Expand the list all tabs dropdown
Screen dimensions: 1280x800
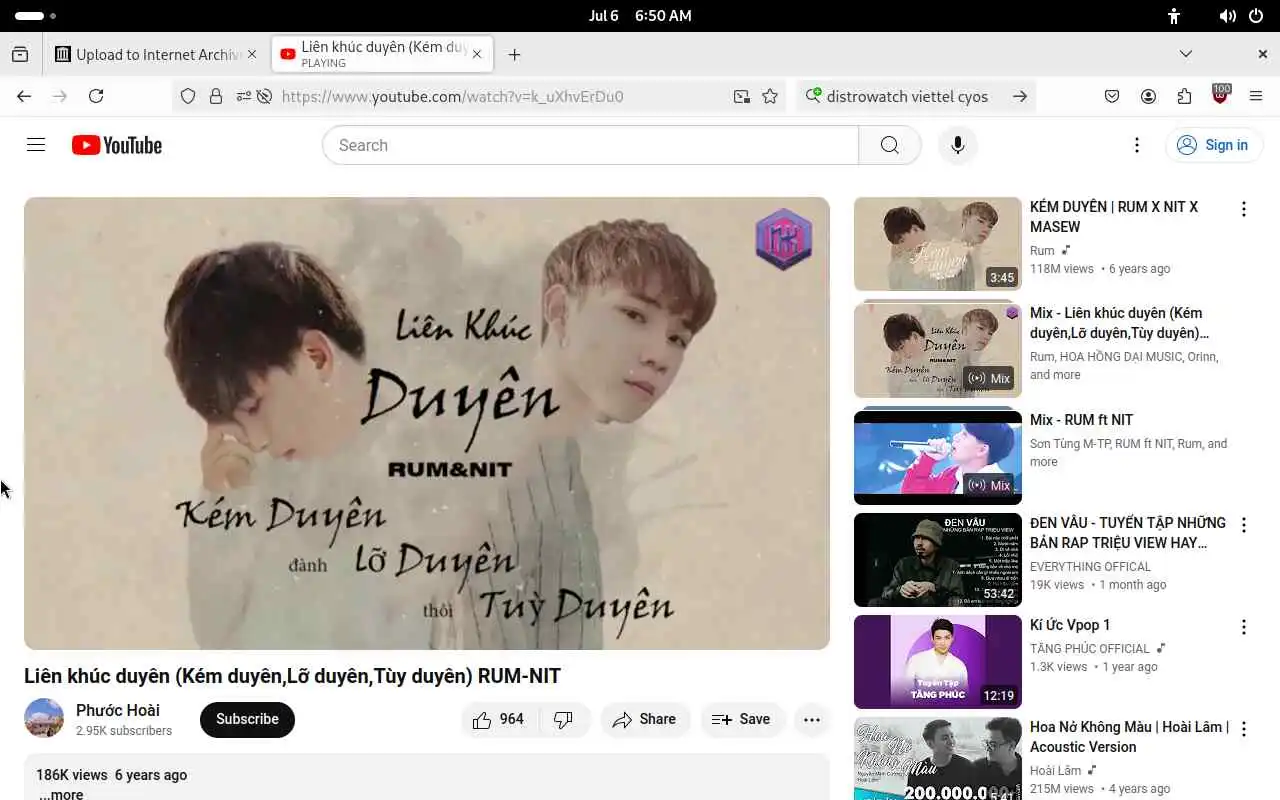1186,54
